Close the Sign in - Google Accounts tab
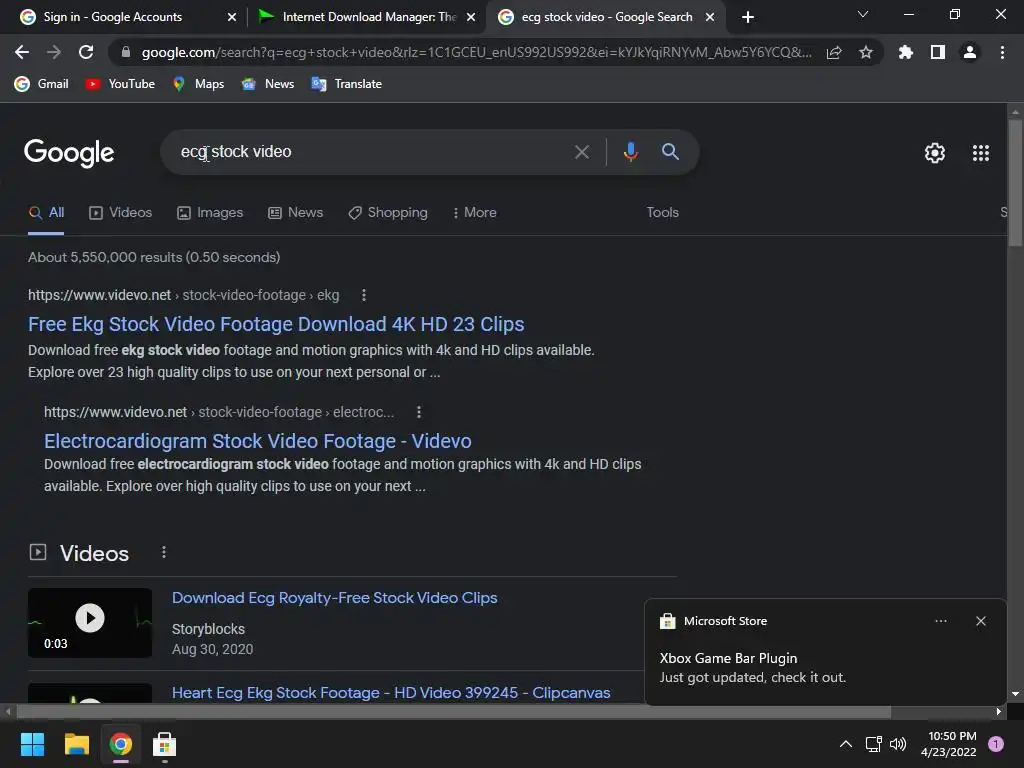 232,17
